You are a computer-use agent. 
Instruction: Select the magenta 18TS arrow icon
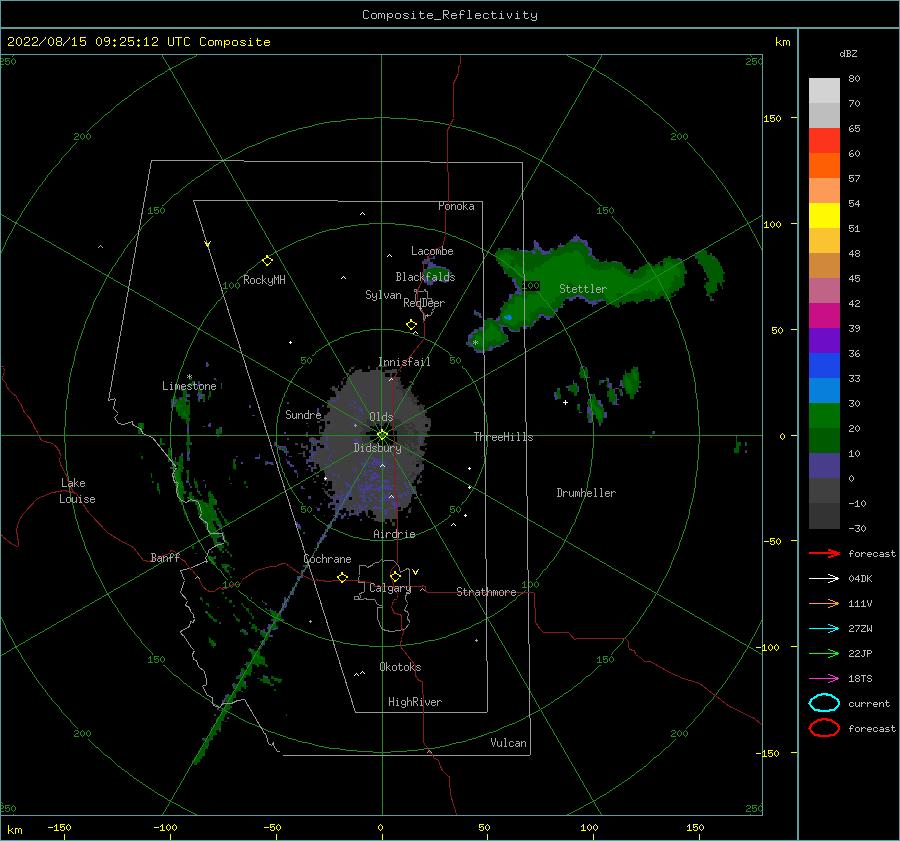coord(824,679)
